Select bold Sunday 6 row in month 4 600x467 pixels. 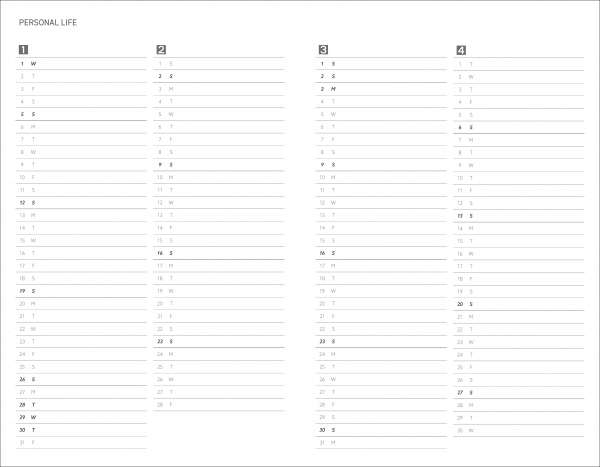tap(519, 127)
